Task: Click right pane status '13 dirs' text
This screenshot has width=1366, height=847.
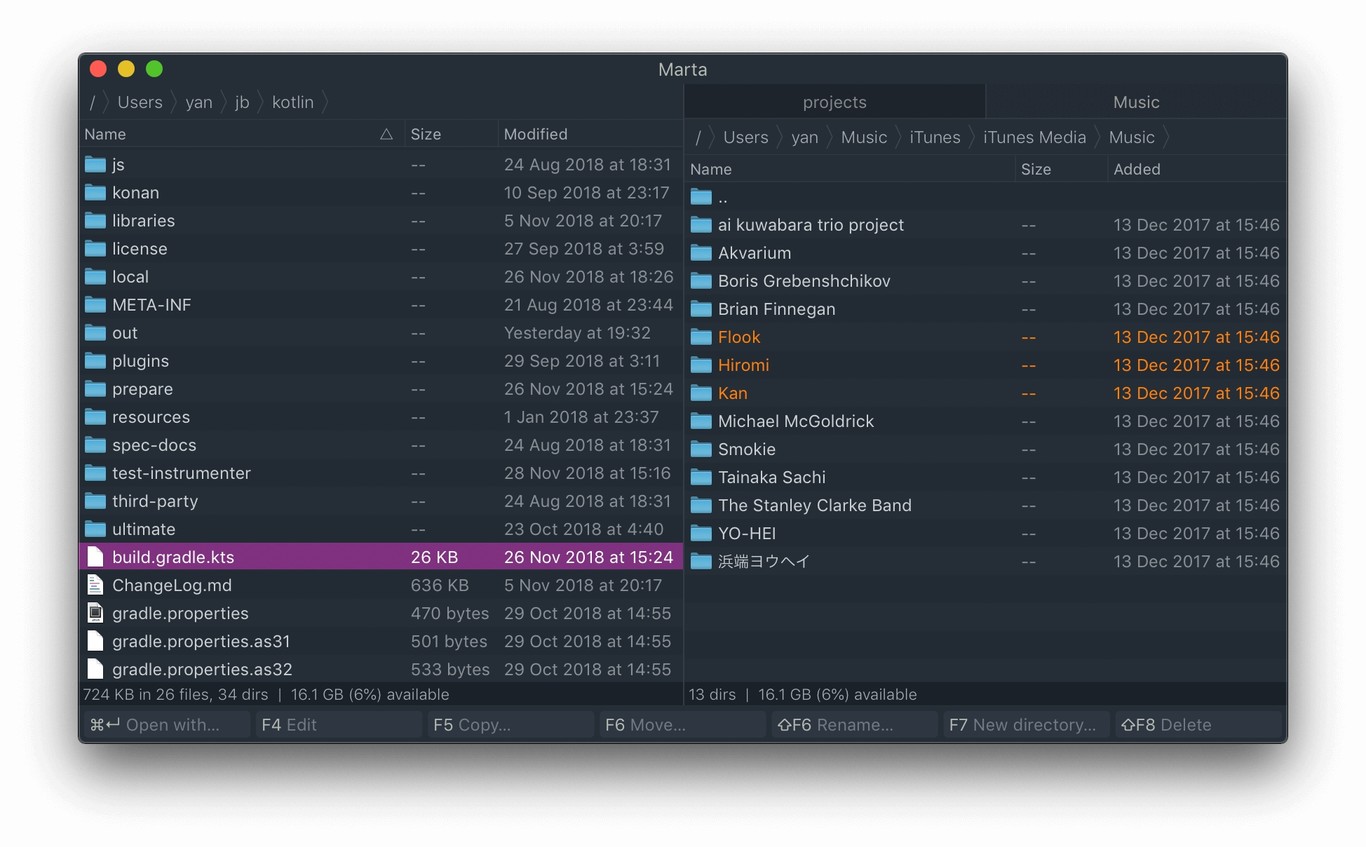Action: (x=712, y=694)
